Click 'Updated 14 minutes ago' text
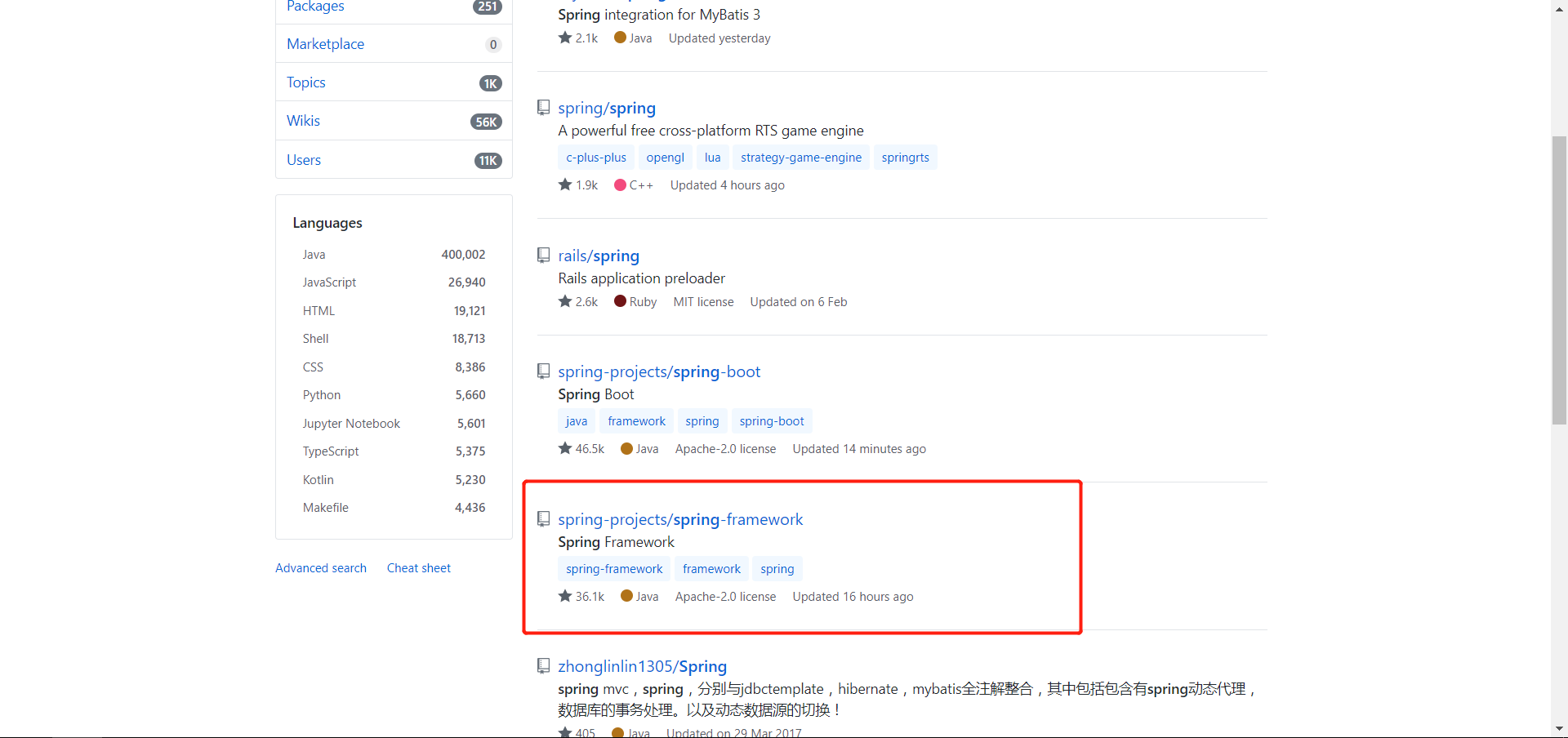Screen dimensions: 1568x738 pos(859,449)
